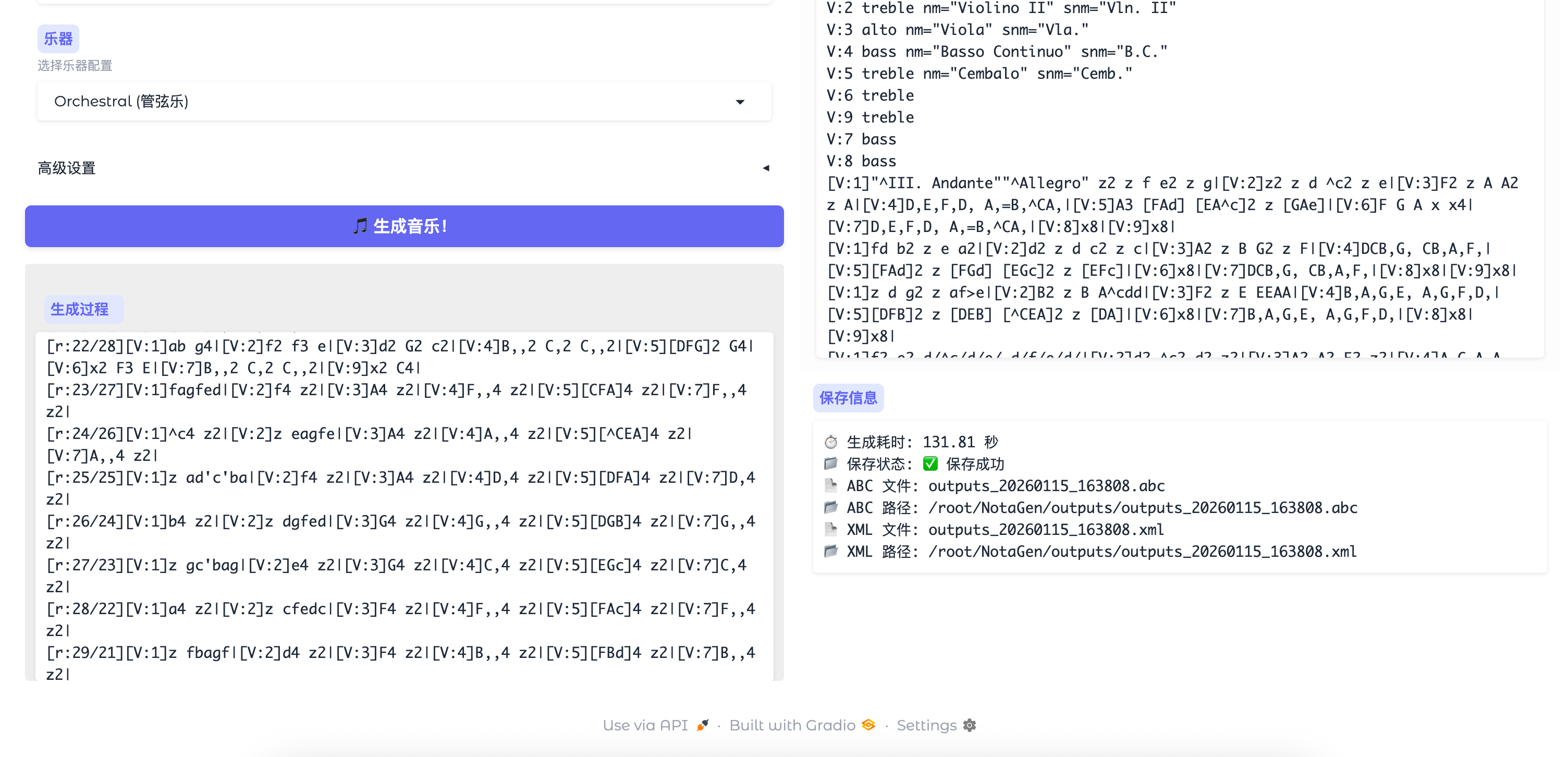1568x757 pixels.
Task: Open the Orchestral (管弦乐) instrument dropdown
Action: (389, 101)
